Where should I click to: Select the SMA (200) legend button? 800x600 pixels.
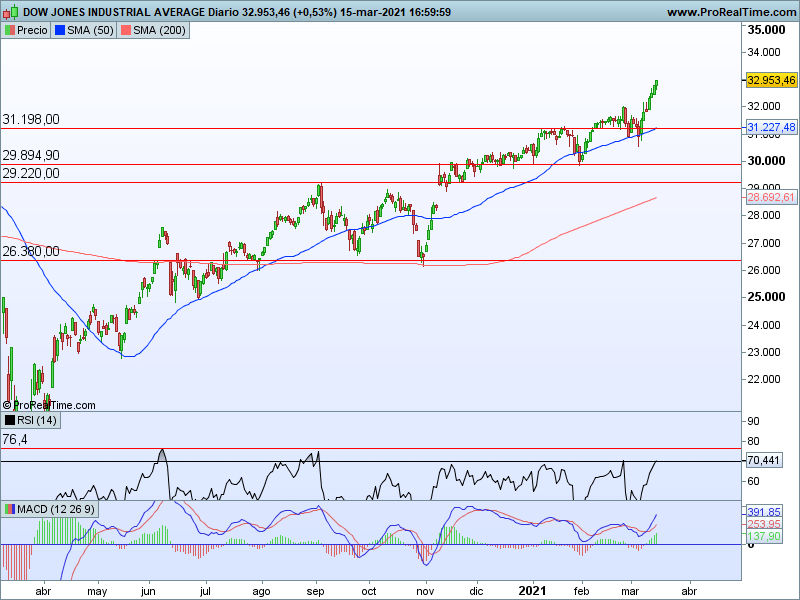[x=153, y=31]
